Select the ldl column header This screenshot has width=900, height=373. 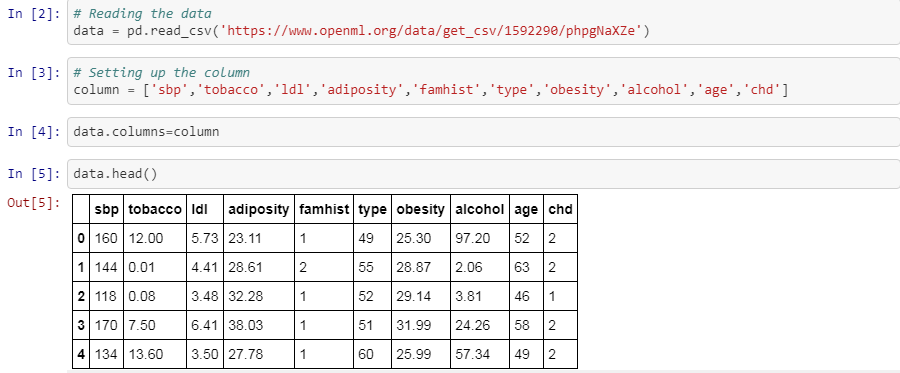[198, 209]
